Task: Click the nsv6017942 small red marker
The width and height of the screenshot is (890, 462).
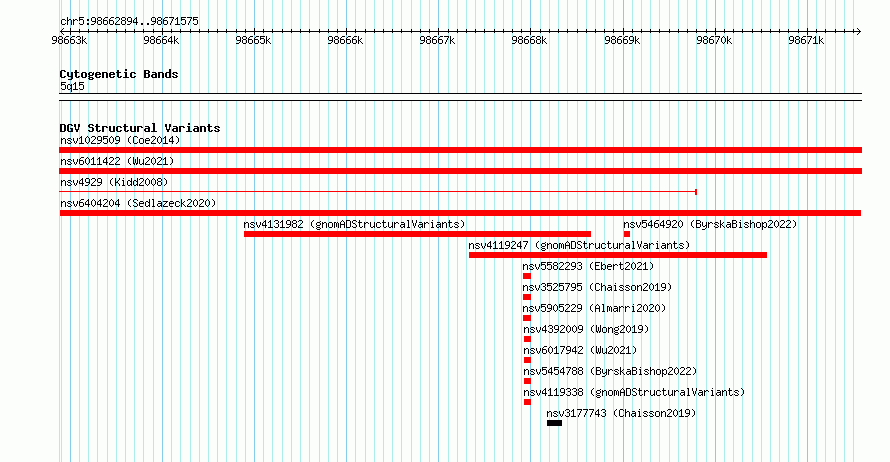Action: click(x=527, y=360)
